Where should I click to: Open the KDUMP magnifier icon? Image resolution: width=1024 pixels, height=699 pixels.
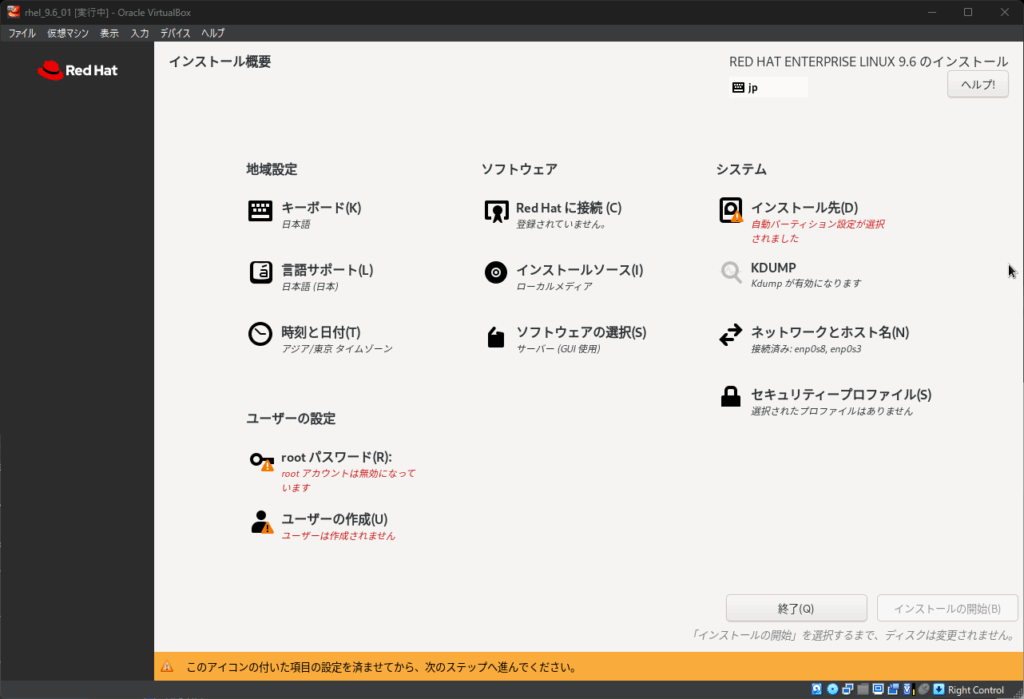[731, 272]
